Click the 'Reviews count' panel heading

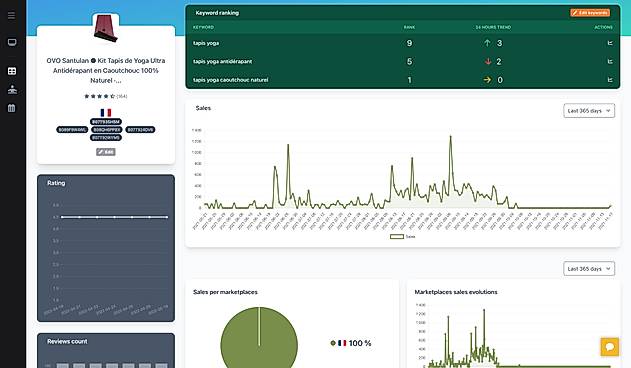click(x=67, y=341)
